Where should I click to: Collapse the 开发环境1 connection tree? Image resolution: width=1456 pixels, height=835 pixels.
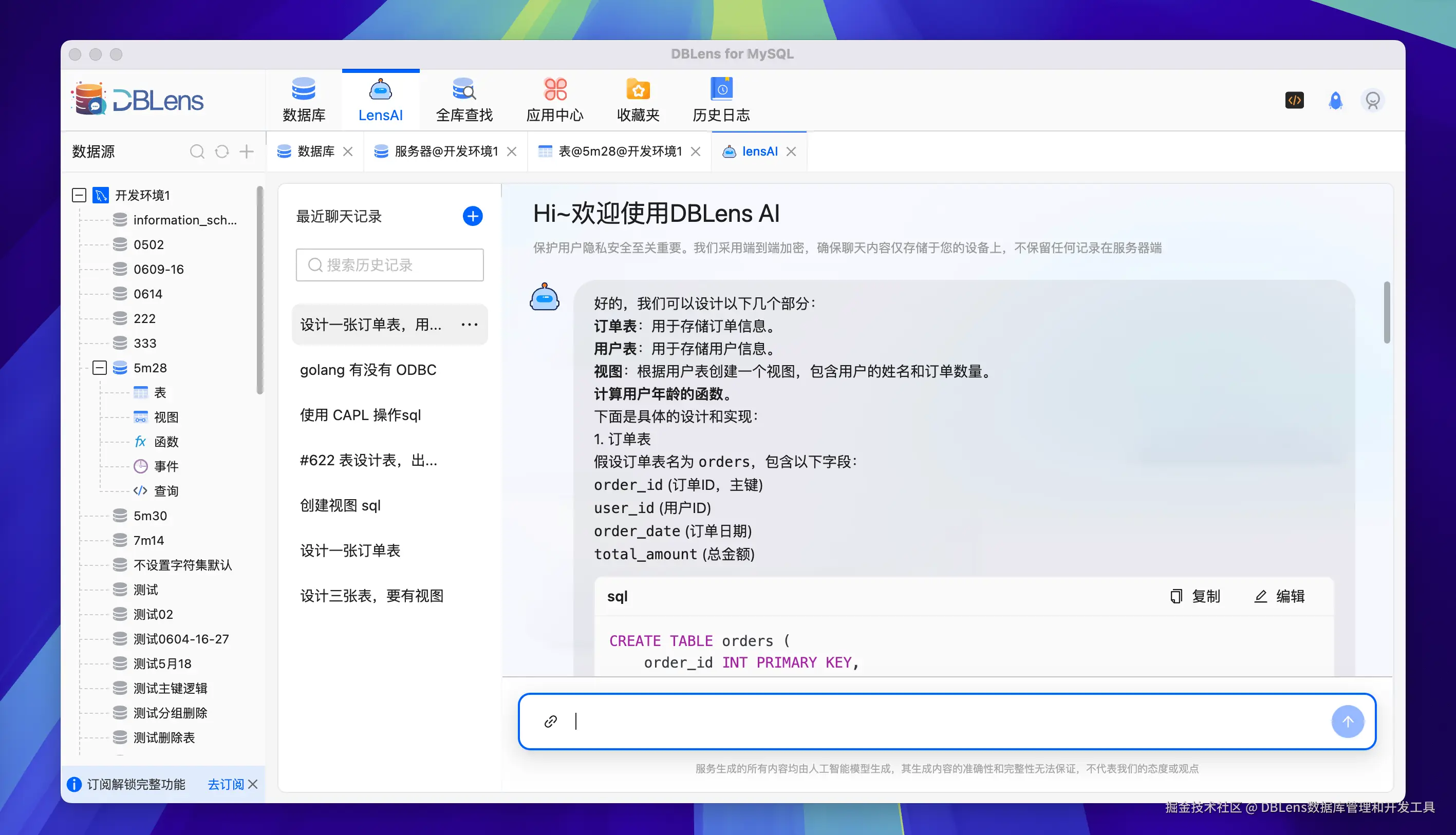79,195
